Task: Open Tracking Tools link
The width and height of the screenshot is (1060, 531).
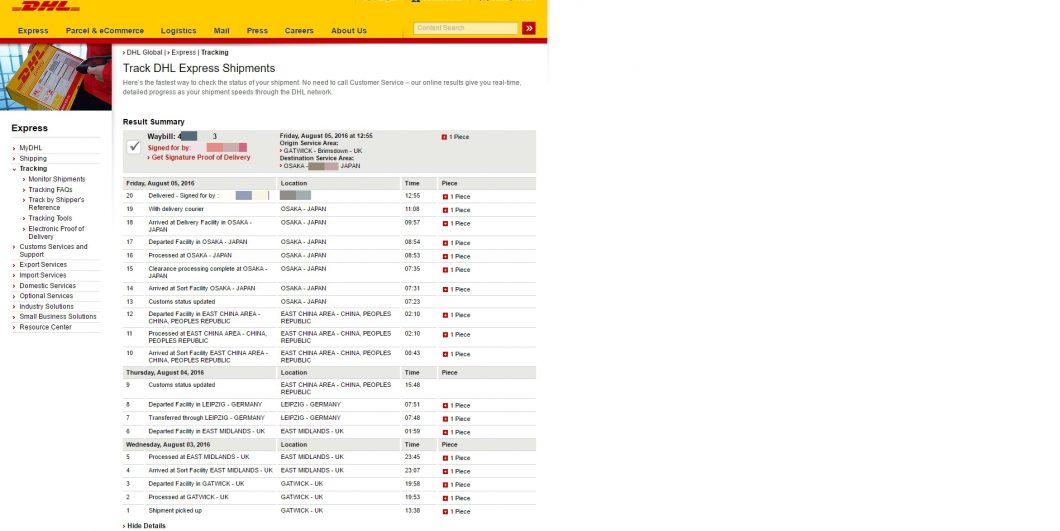Action: [x=50, y=218]
